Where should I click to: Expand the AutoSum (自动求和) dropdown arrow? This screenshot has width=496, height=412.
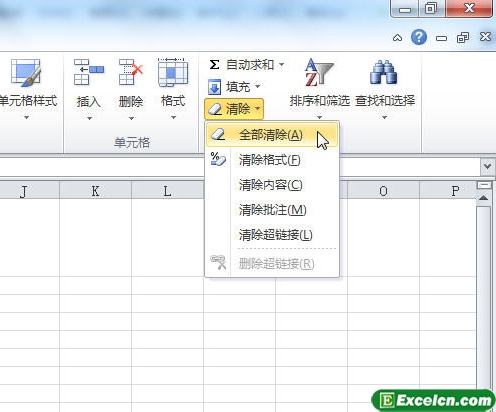282,64
